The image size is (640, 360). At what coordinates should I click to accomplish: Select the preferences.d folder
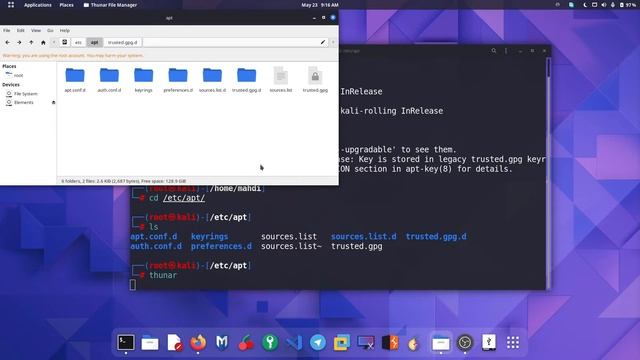(x=178, y=80)
